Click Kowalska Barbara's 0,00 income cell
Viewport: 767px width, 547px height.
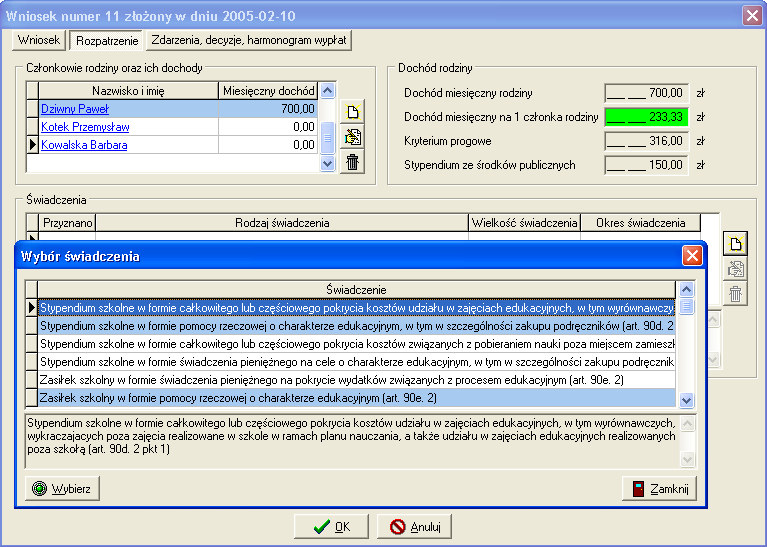coord(268,145)
